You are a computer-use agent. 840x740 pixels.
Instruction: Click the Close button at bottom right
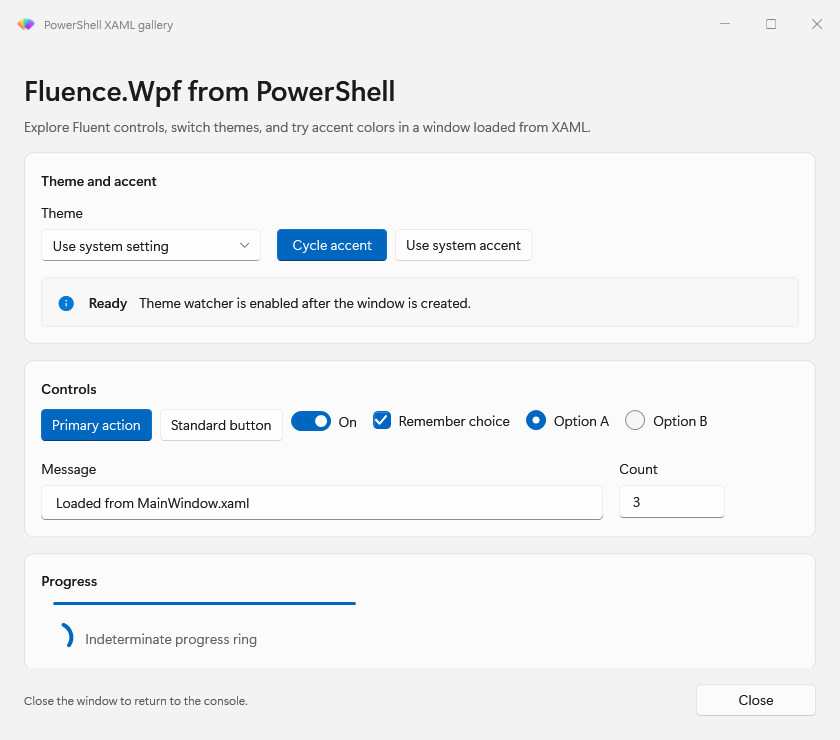(x=756, y=700)
